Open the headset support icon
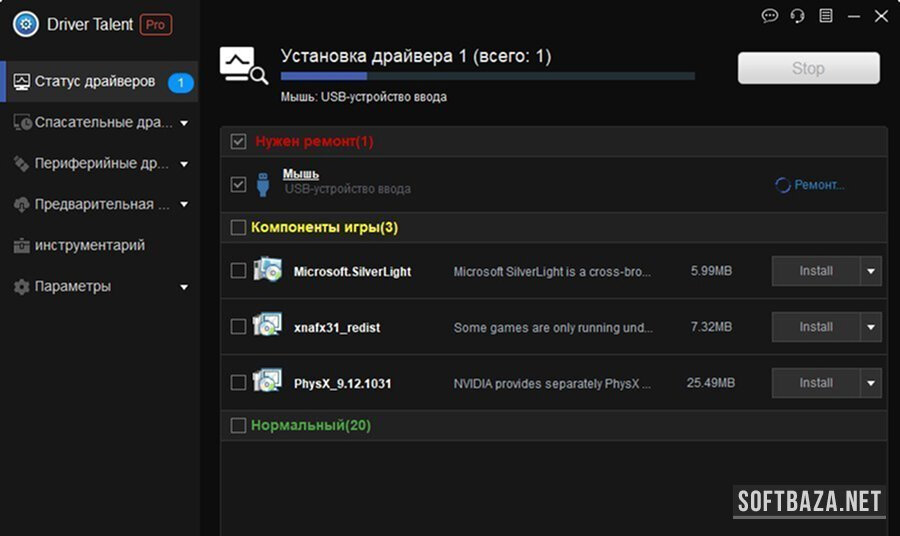 (x=797, y=15)
